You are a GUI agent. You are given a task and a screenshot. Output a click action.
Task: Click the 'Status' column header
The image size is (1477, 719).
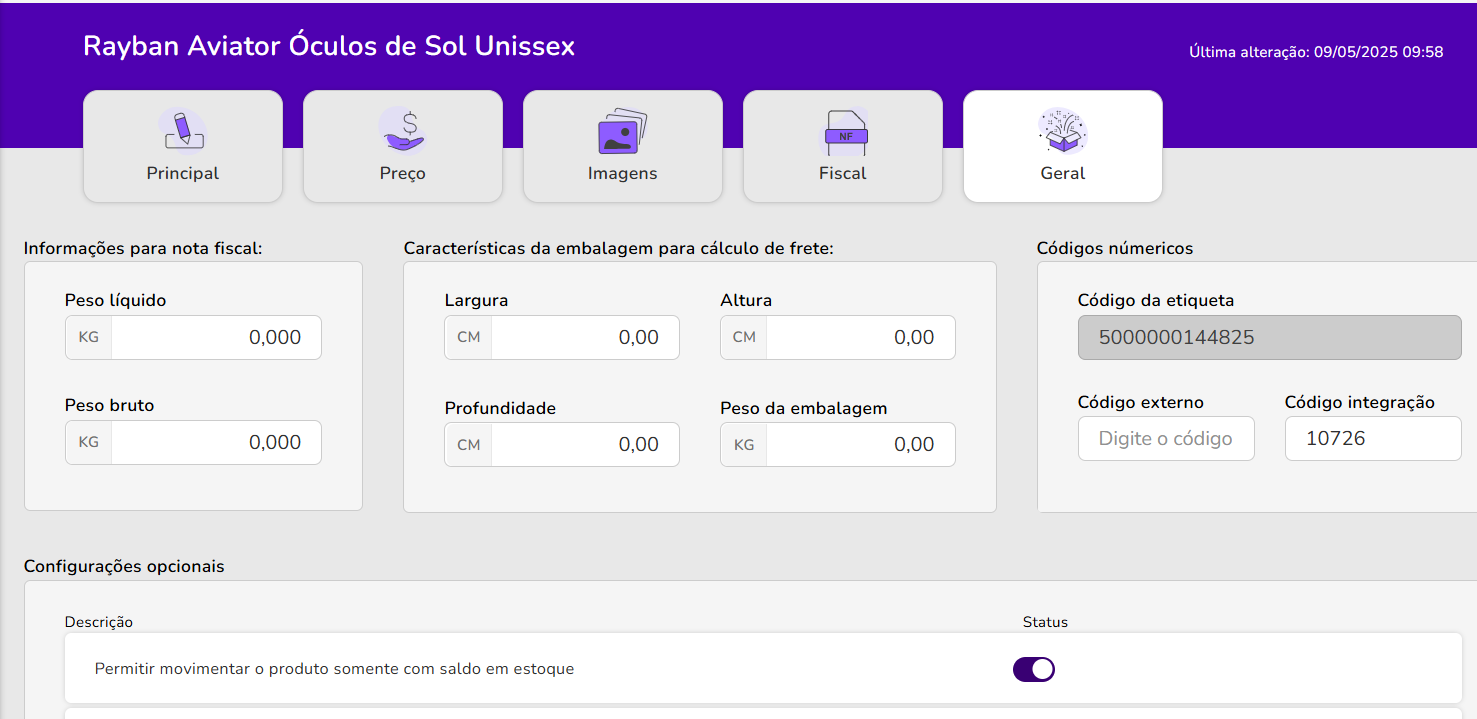[1045, 622]
